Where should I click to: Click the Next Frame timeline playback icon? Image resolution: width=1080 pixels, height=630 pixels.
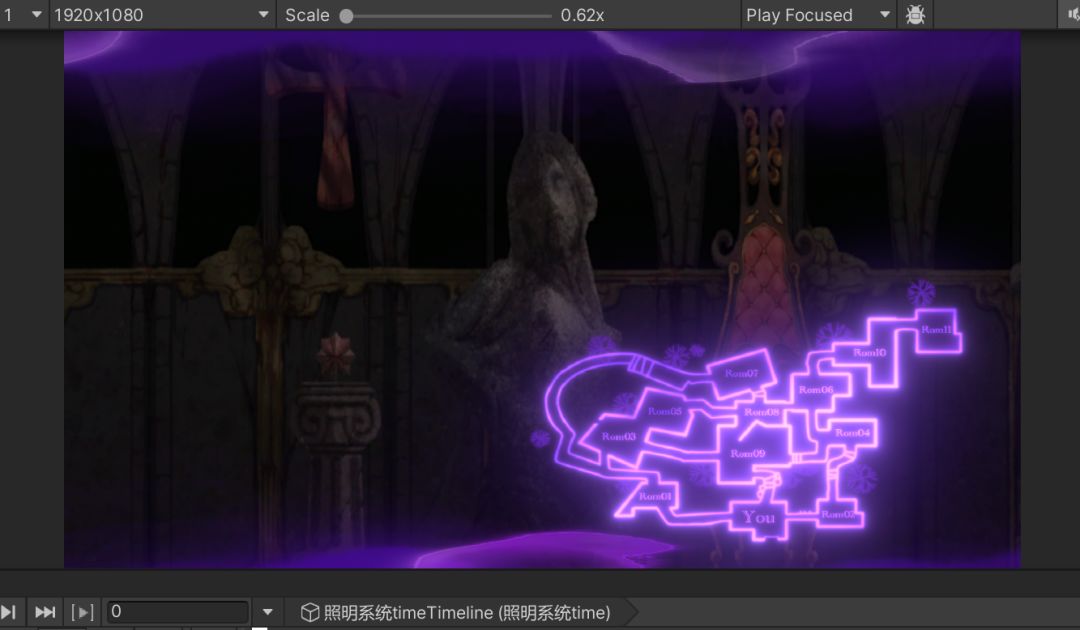pos(8,611)
